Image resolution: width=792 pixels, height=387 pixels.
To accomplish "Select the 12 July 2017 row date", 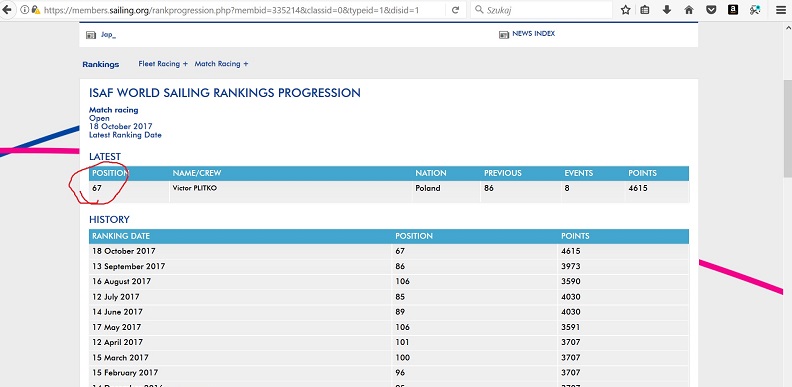I will point(116,297).
